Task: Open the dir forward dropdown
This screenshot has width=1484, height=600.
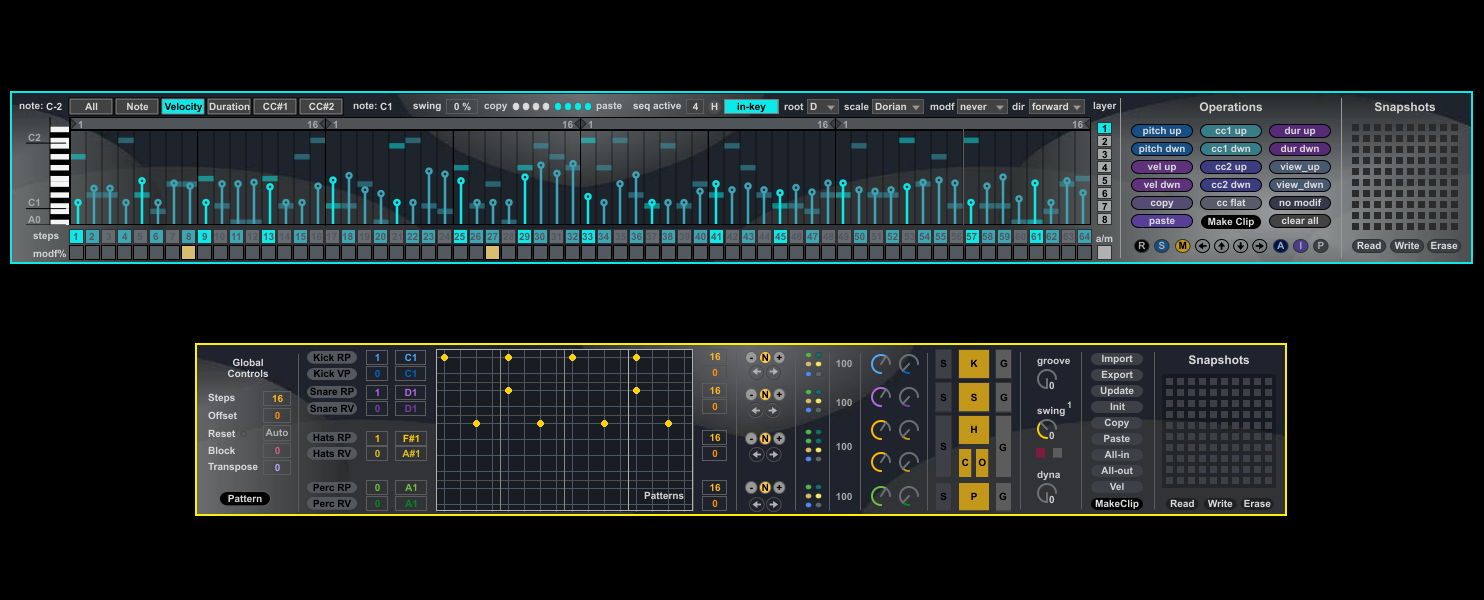Action: 1056,106
